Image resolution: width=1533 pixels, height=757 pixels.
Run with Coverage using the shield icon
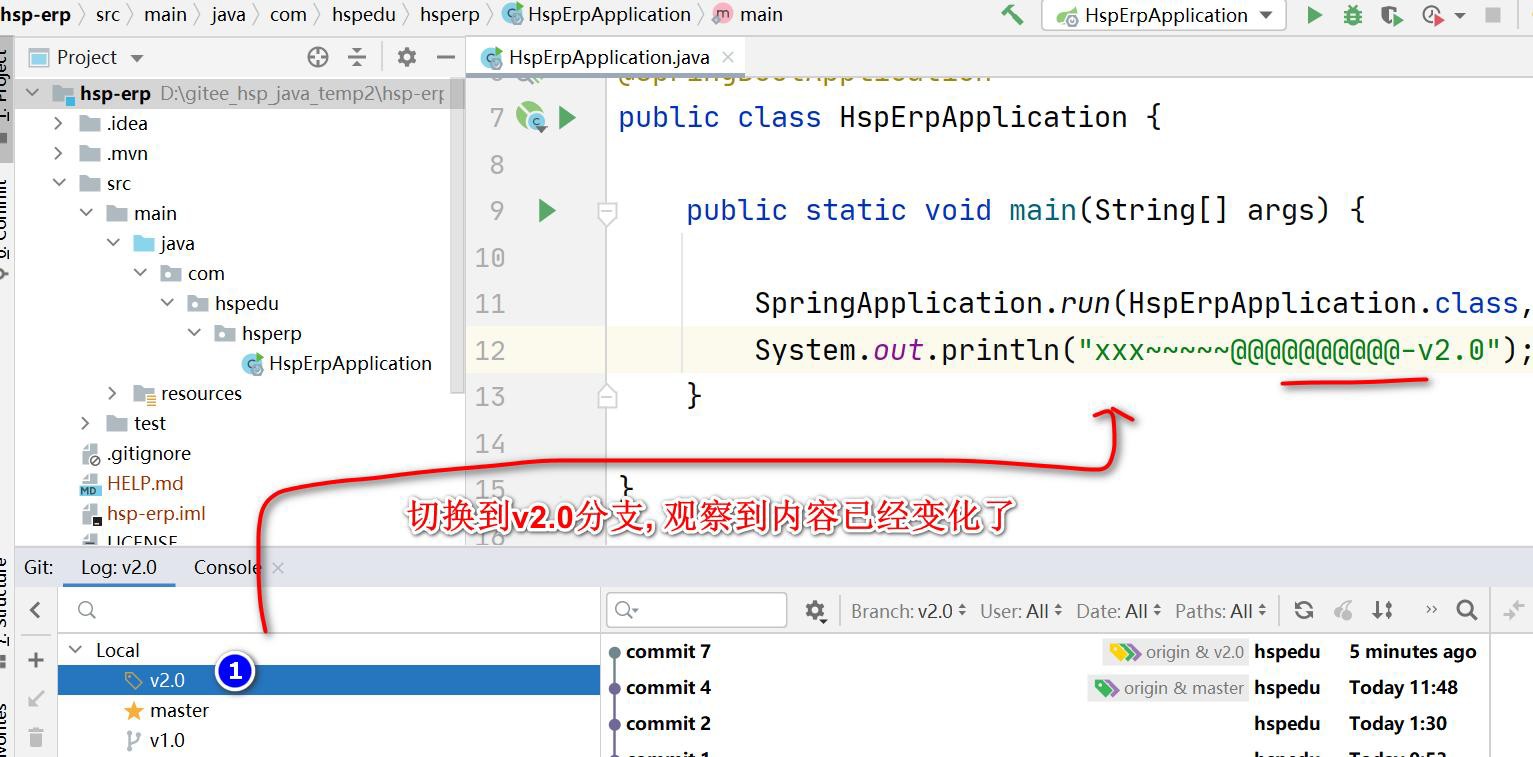(x=1390, y=15)
